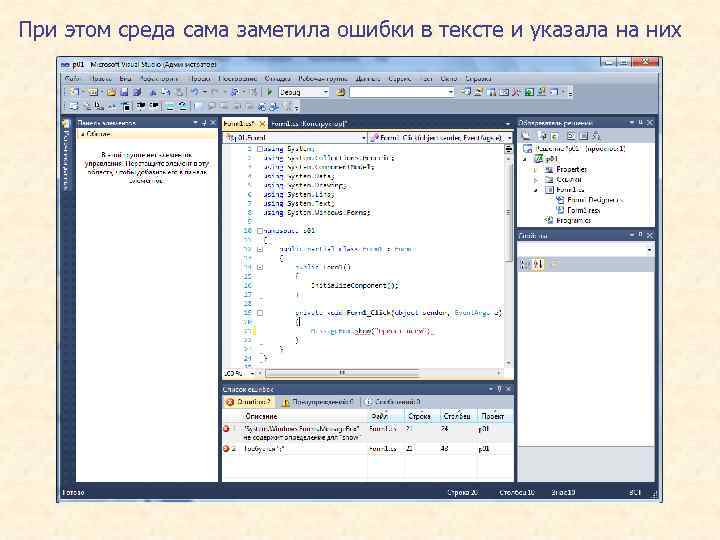Open the Окно menu
Image resolution: width=720 pixels, height=540 pixels.
pyautogui.click(x=449, y=79)
